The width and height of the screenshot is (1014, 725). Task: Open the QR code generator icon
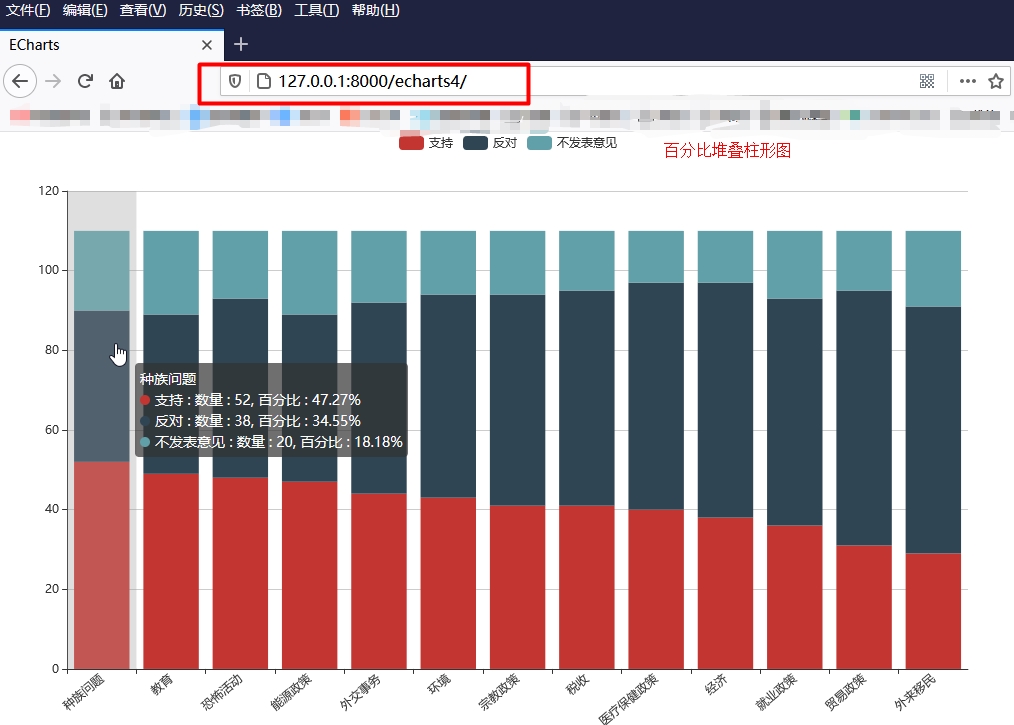click(x=927, y=81)
